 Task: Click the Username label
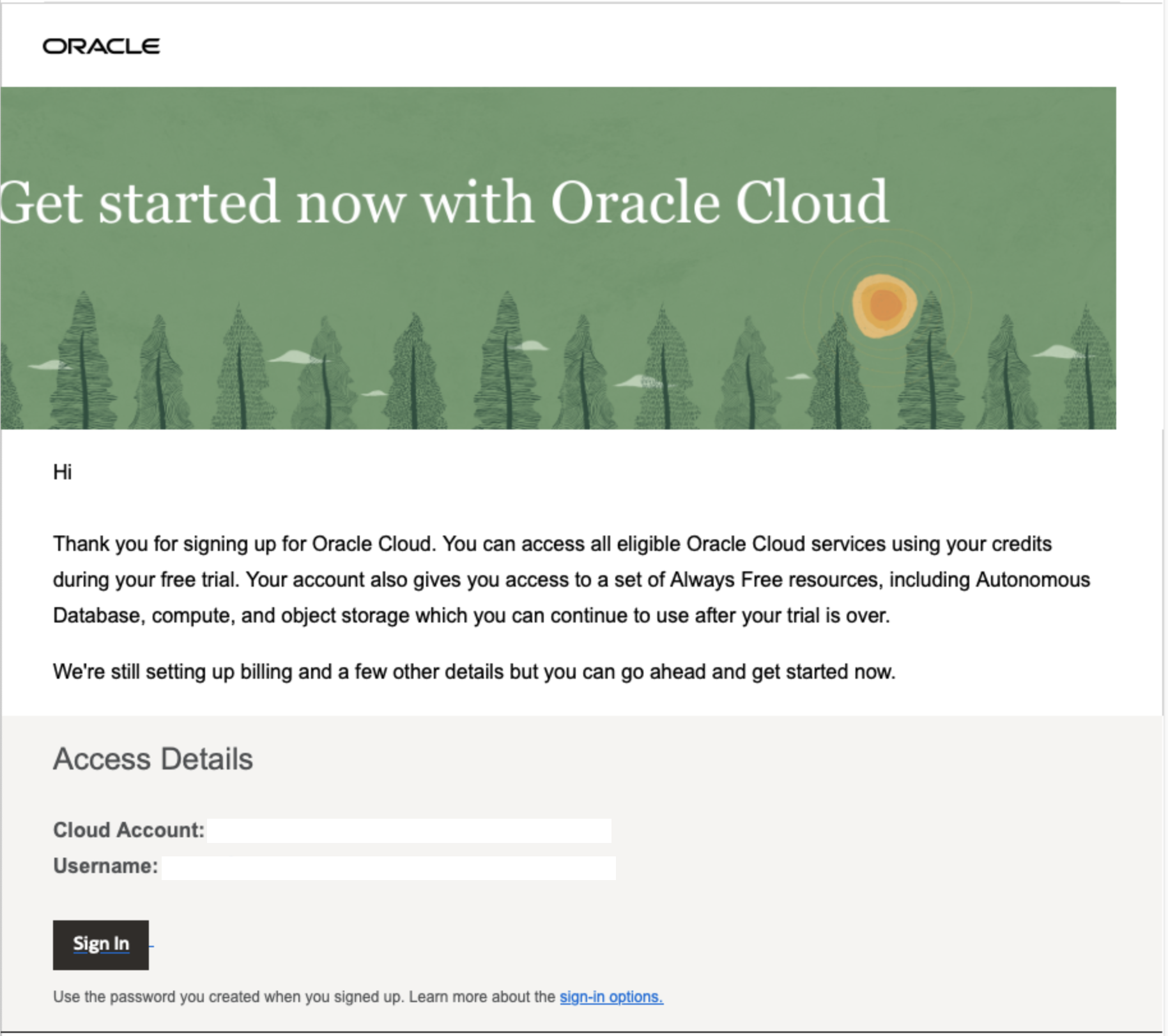coord(105,866)
